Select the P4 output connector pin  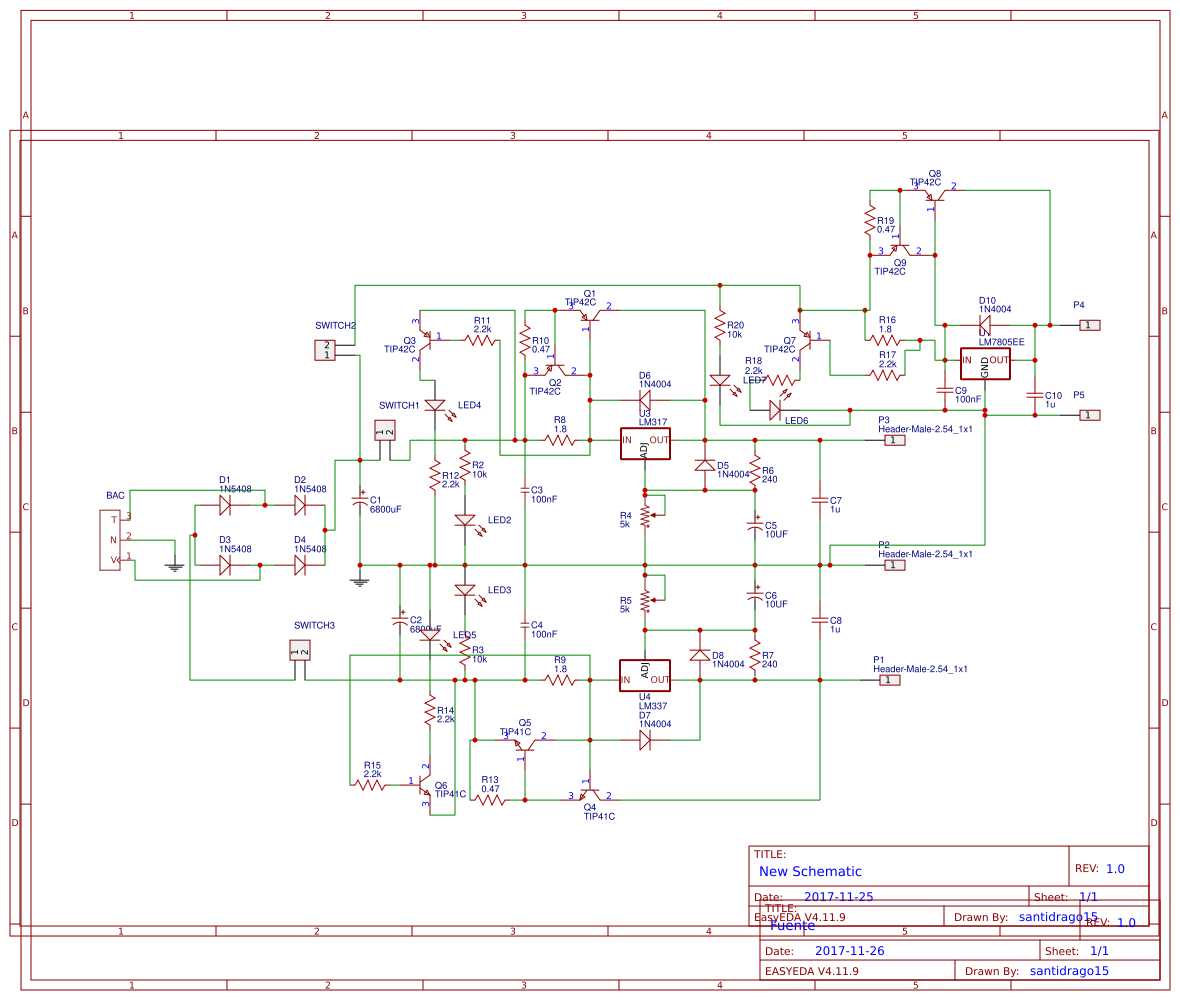pyautogui.click(x=1090, y=325)
